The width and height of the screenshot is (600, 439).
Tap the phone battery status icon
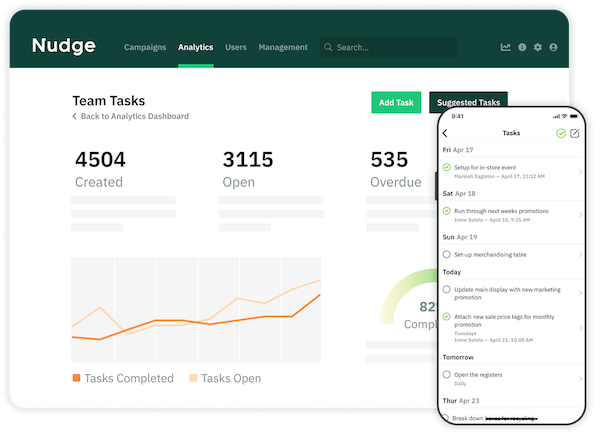[x=574, y=116]
